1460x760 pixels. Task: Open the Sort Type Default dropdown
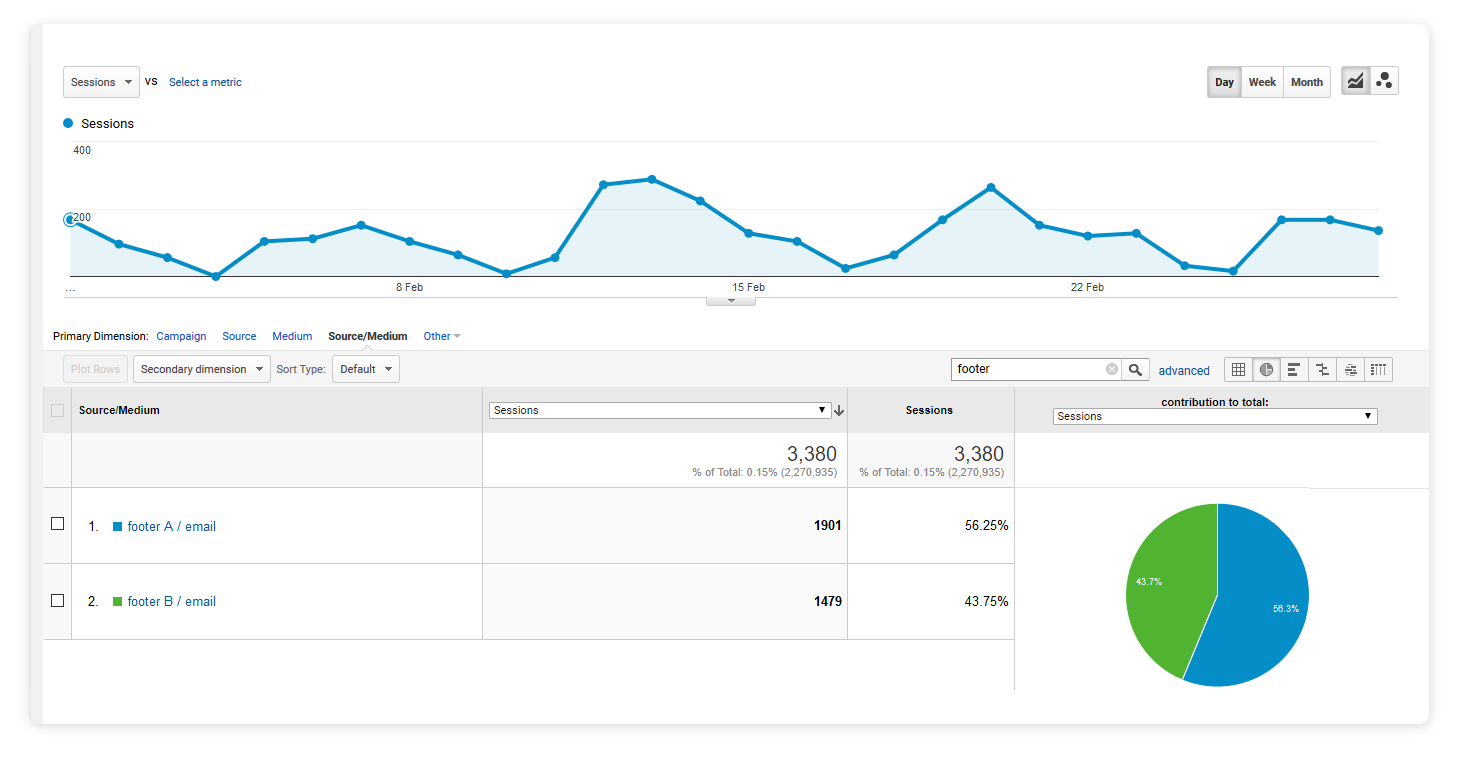(x=366, y=369)
